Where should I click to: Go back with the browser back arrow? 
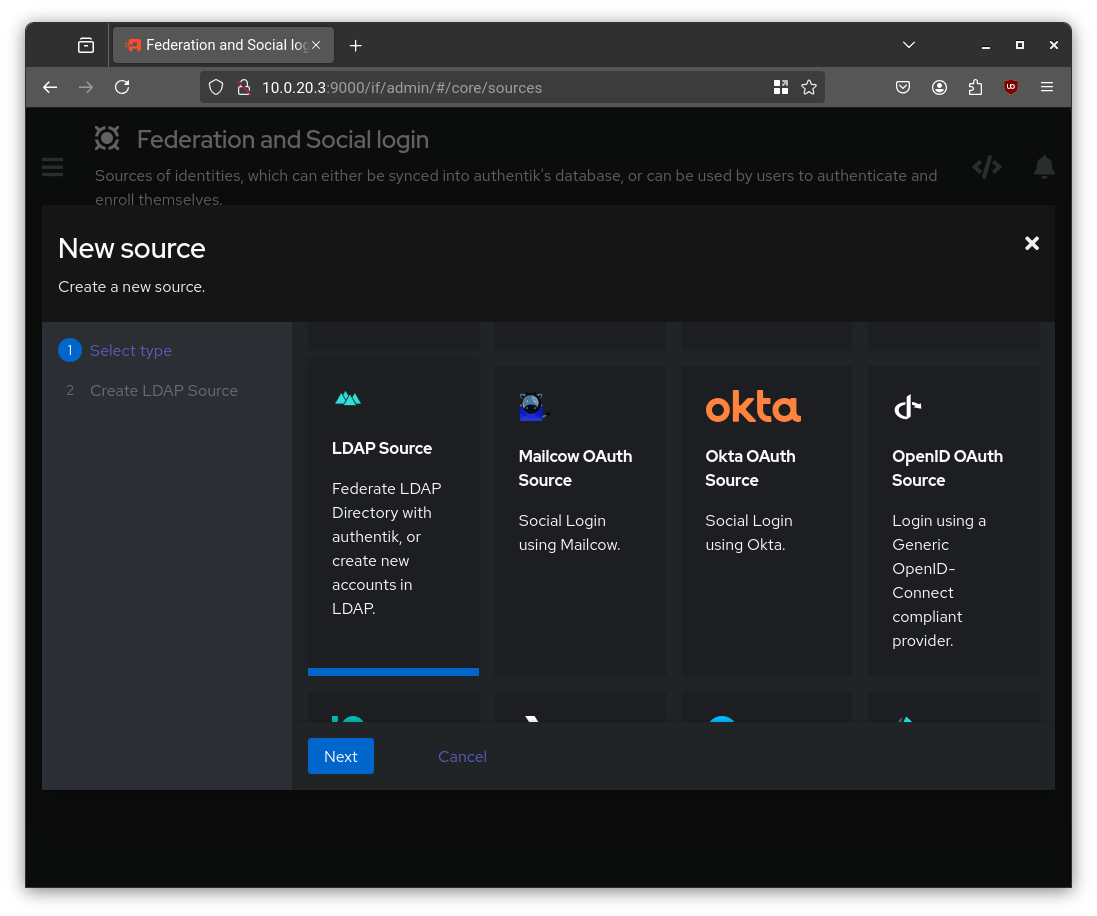point(50,87)
